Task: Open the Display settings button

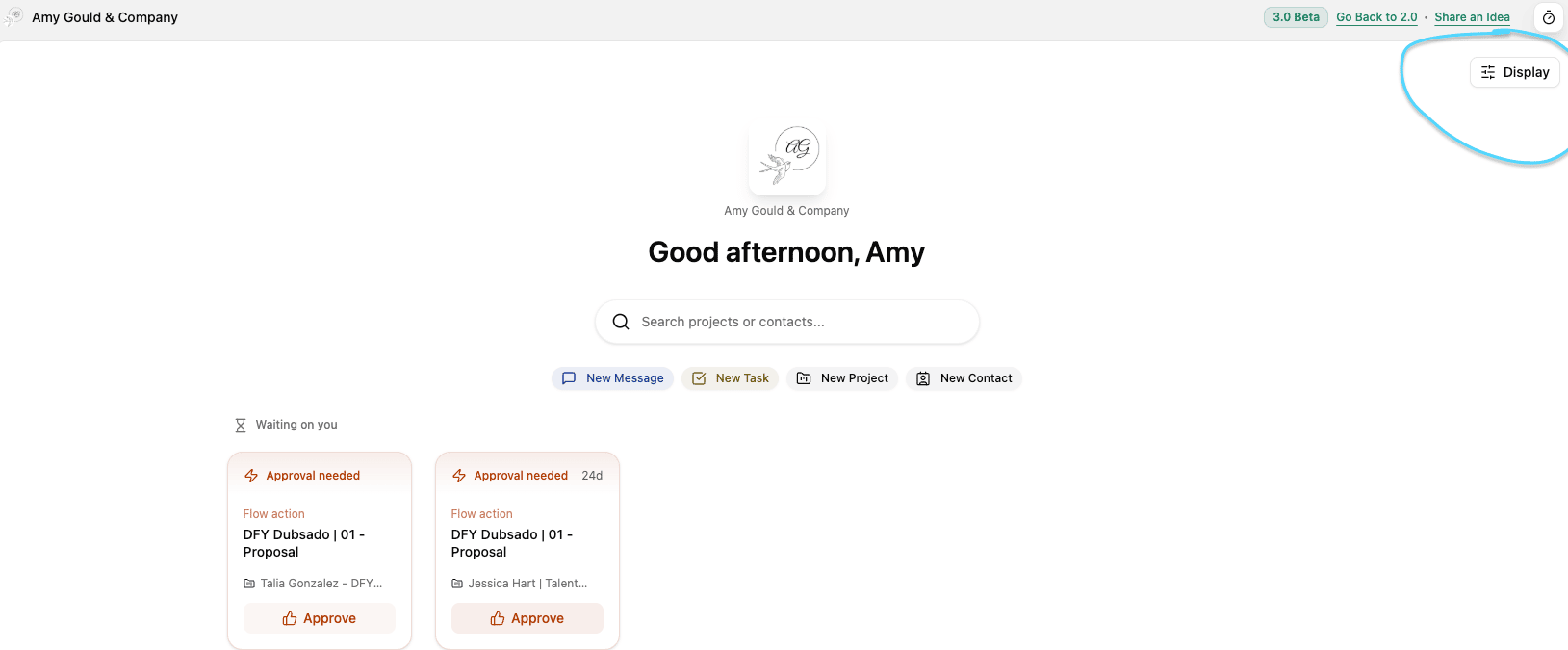Action: 1514,72
